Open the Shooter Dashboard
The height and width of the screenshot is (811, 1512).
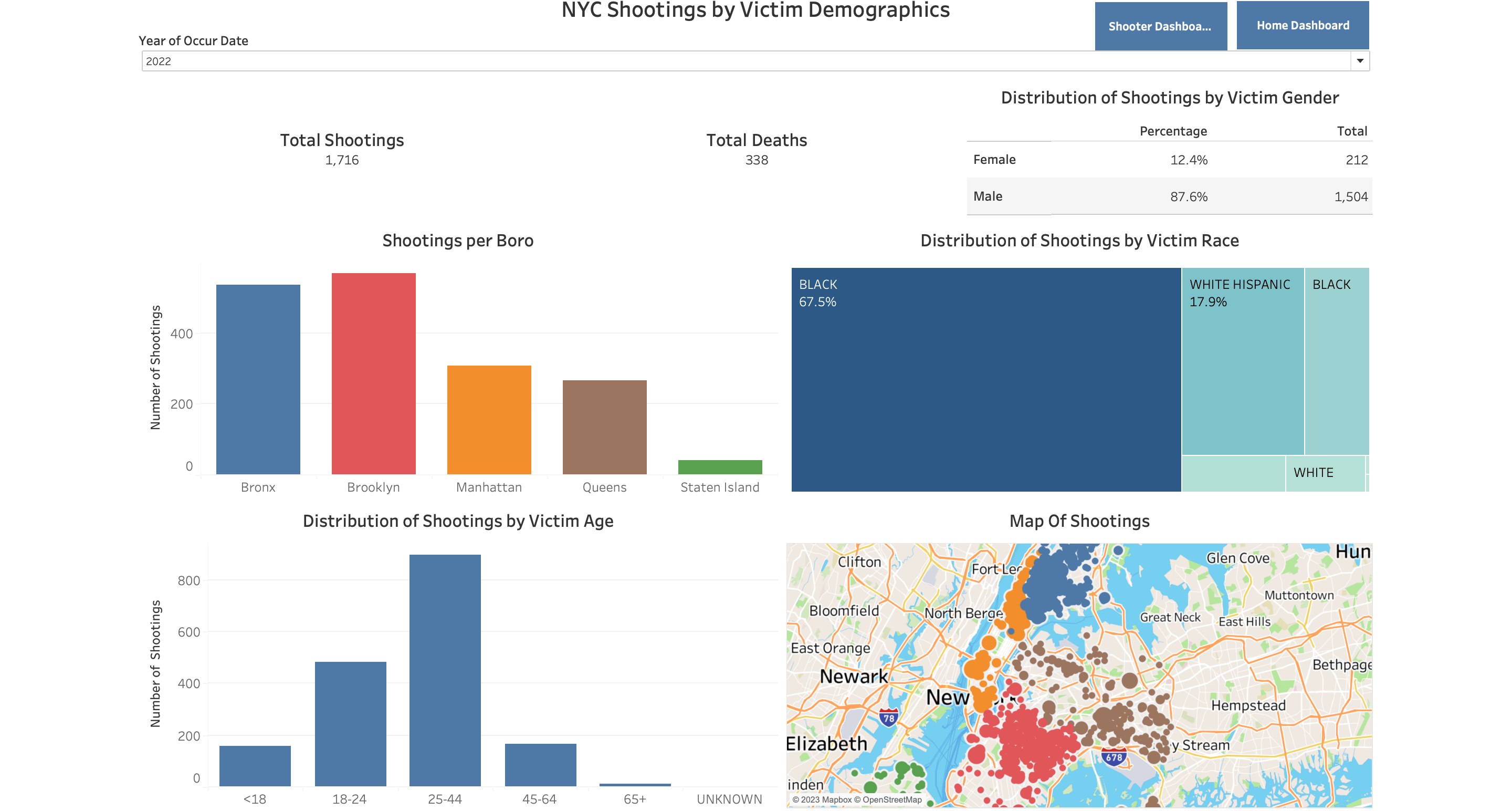click(1160, 25)
